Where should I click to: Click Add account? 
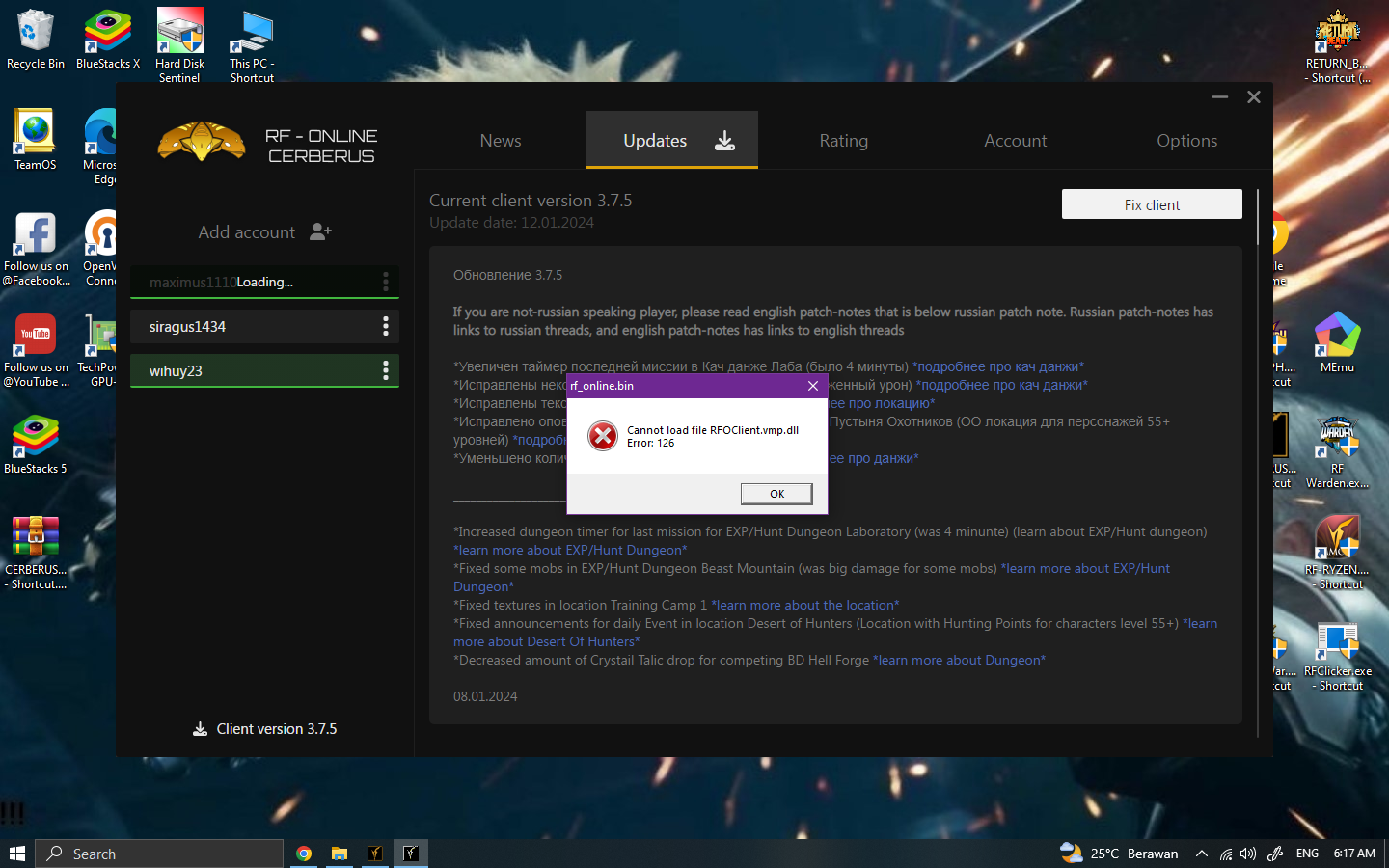[264, 231]
